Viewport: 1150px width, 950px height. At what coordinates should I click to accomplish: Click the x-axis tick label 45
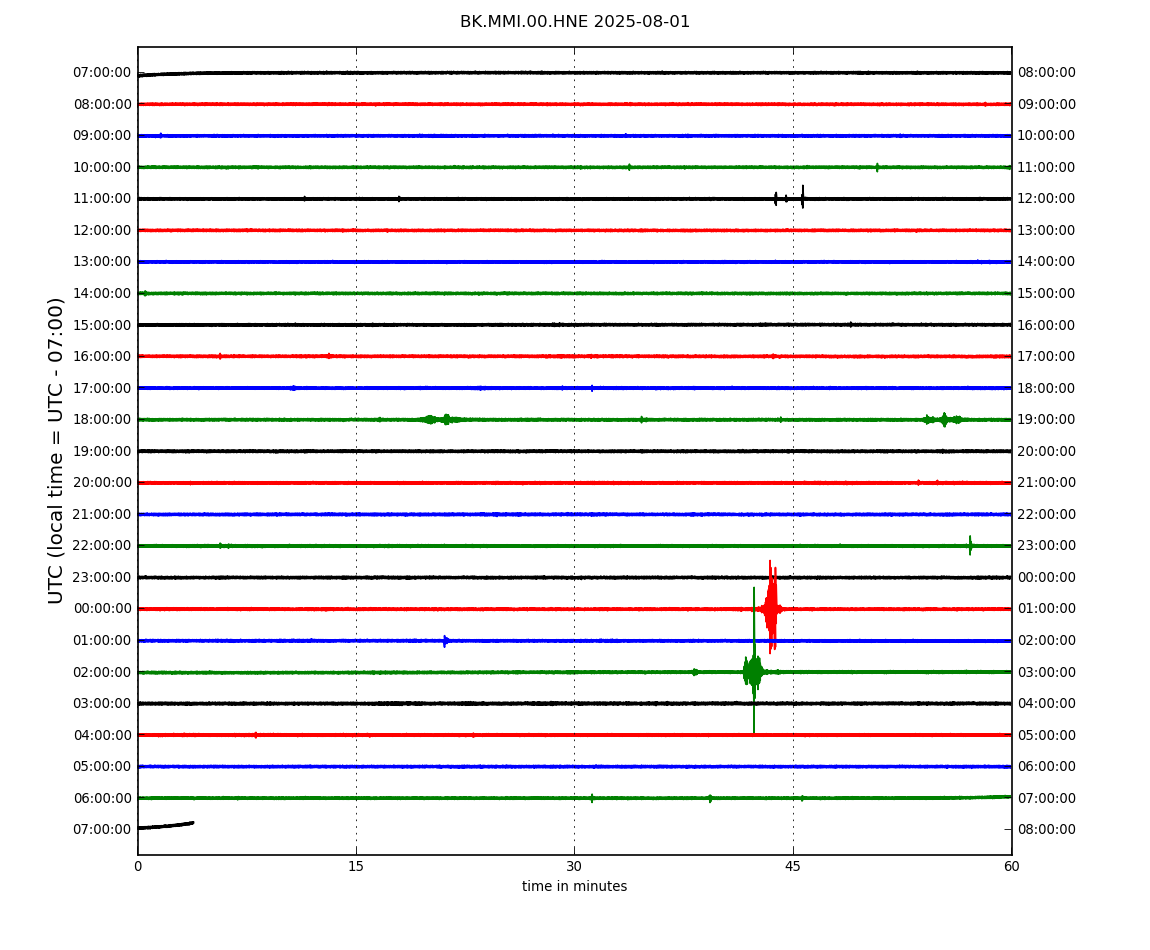click(793, 866)
